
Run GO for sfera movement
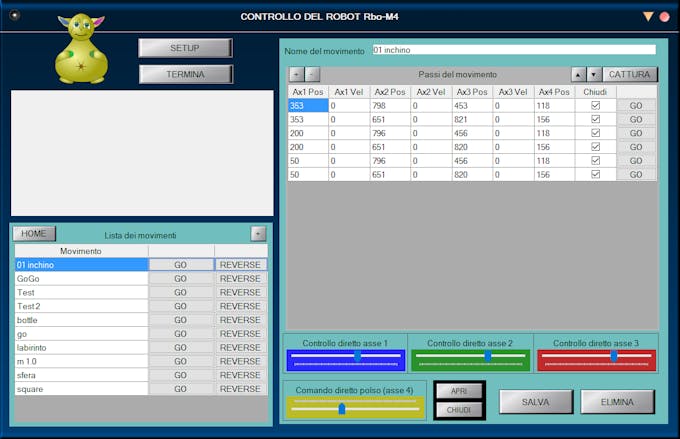tap(181, 375)
